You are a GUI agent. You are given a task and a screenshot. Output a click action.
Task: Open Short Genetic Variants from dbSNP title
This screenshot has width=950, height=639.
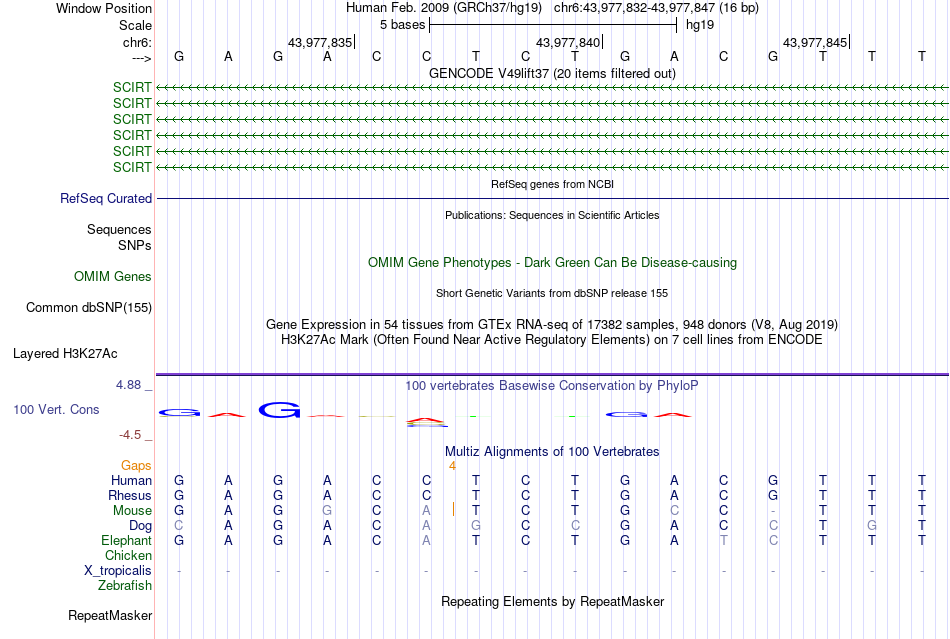552,293
